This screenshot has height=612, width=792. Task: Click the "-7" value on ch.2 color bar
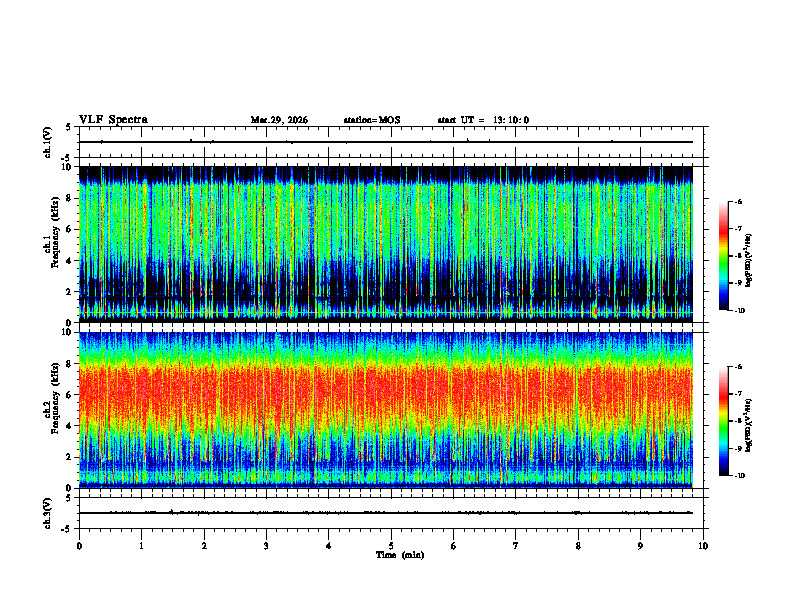tap(738, 394)
